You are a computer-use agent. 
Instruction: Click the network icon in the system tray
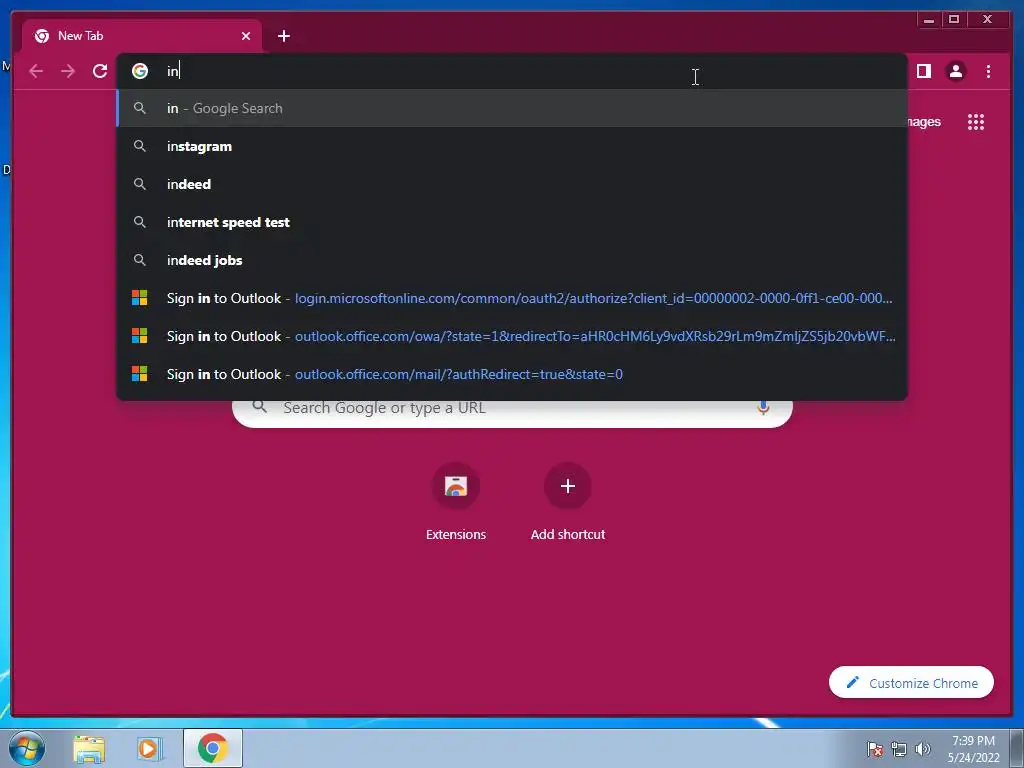pos(899,749)
